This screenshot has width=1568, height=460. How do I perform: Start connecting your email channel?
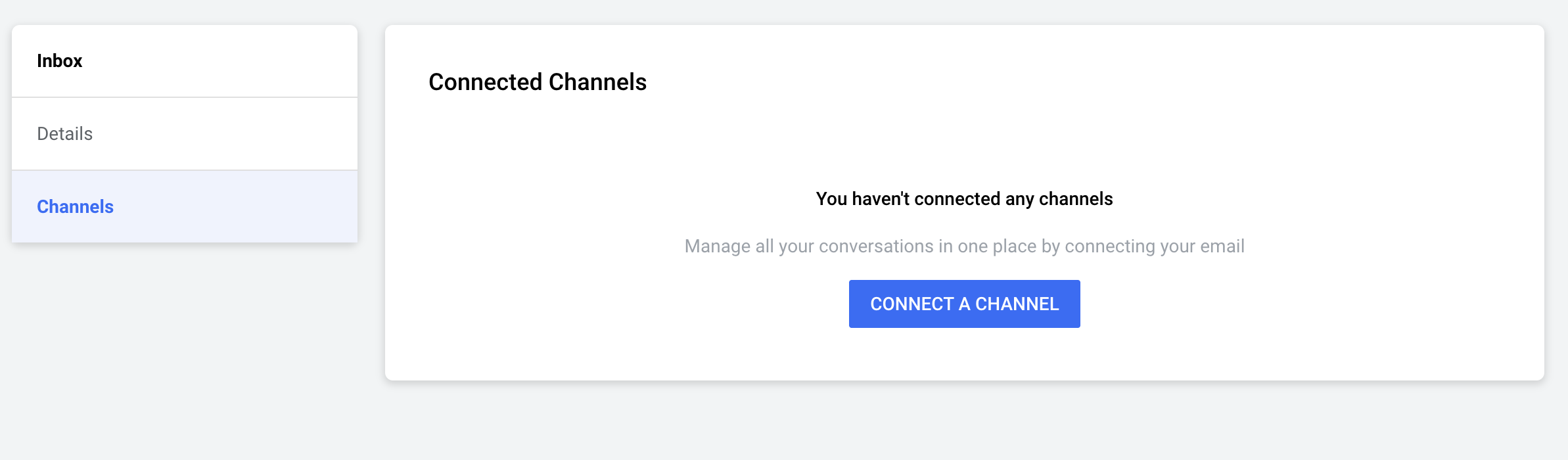point(964,304)
